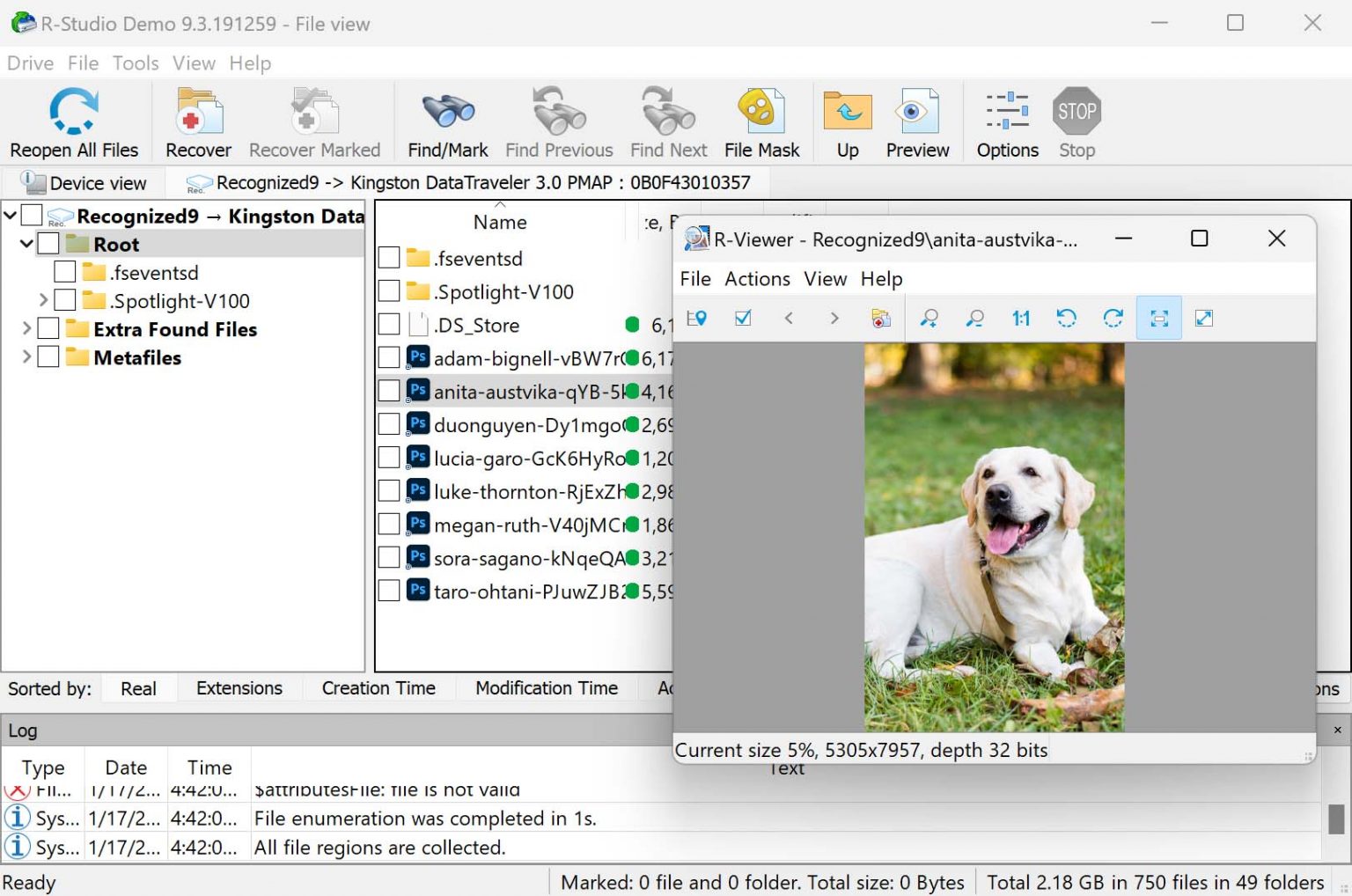This screenshot has height=896, width=1352.
Task: Click Reopen All Files
Action: [x=74, y=121]
